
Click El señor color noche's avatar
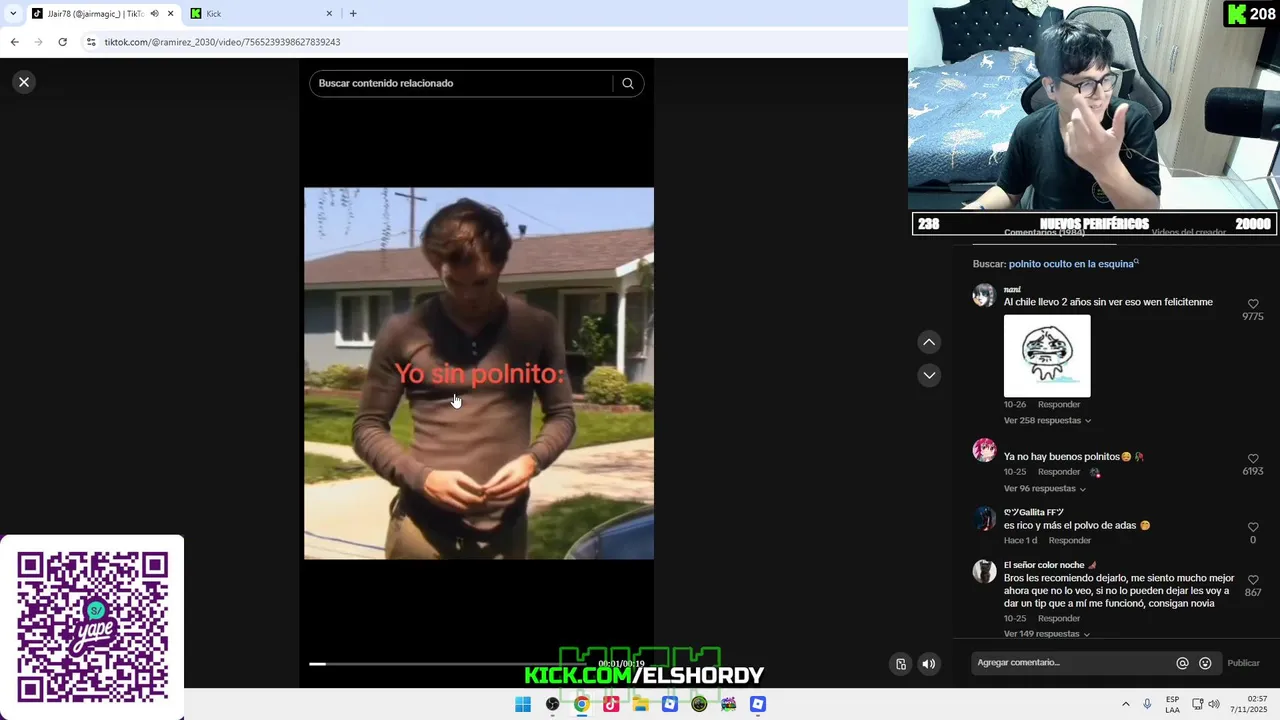pyautogui.click(x=985, y=571)
